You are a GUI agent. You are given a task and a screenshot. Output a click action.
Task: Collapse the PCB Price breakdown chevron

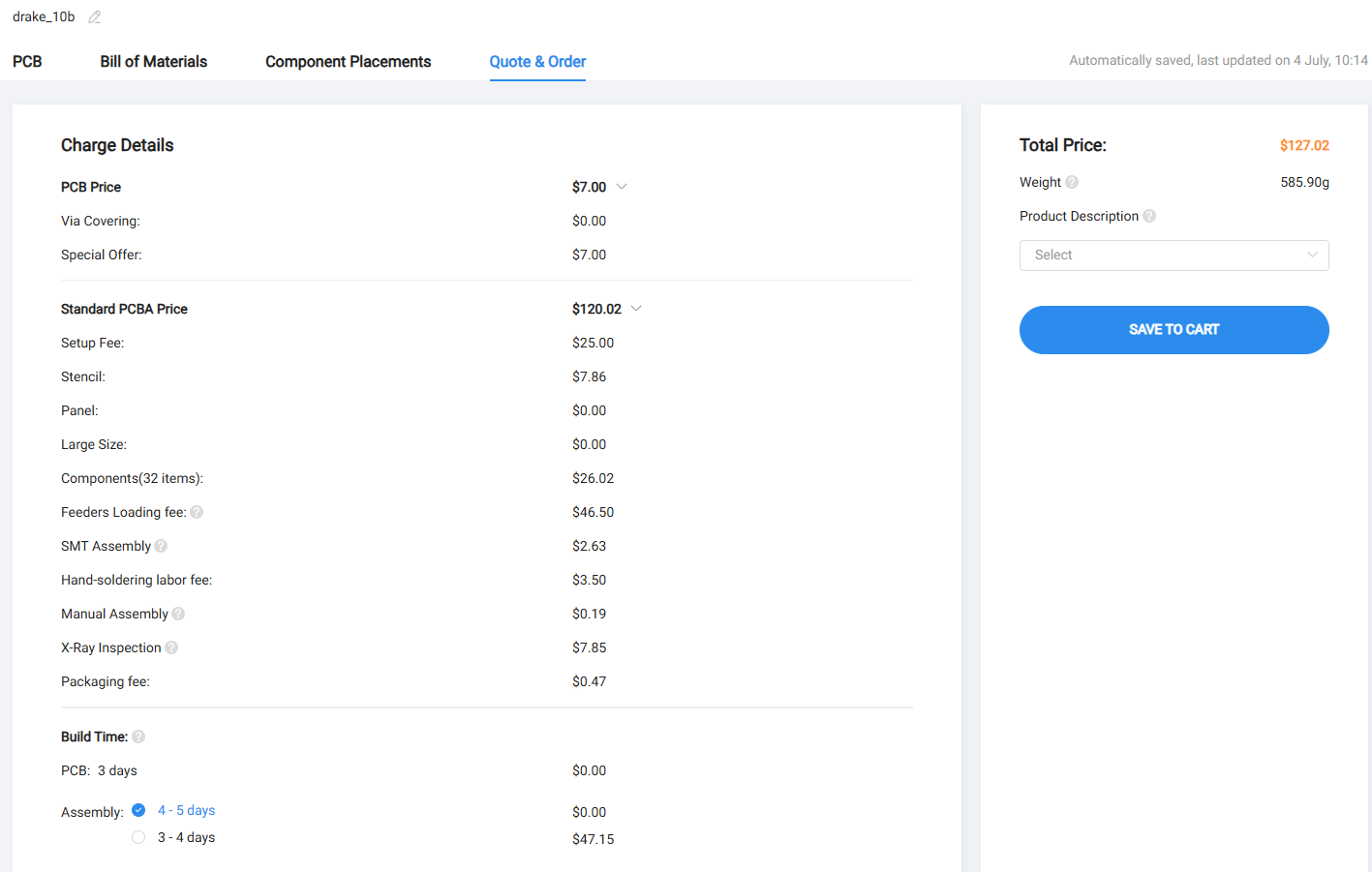click(x=622, y=187)
